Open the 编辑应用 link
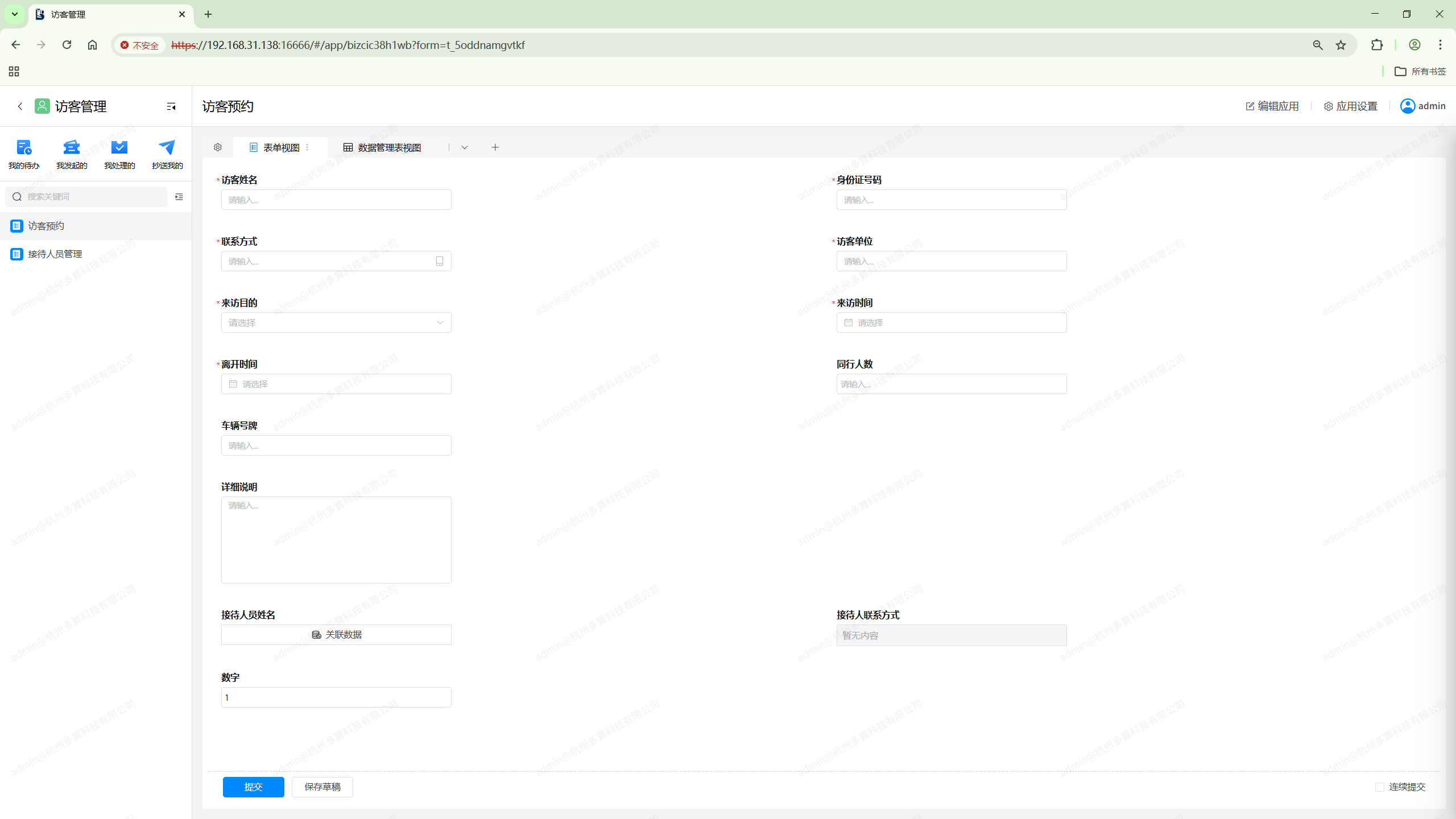This screenshot has width=1456, height=819. click(1272, 106)
